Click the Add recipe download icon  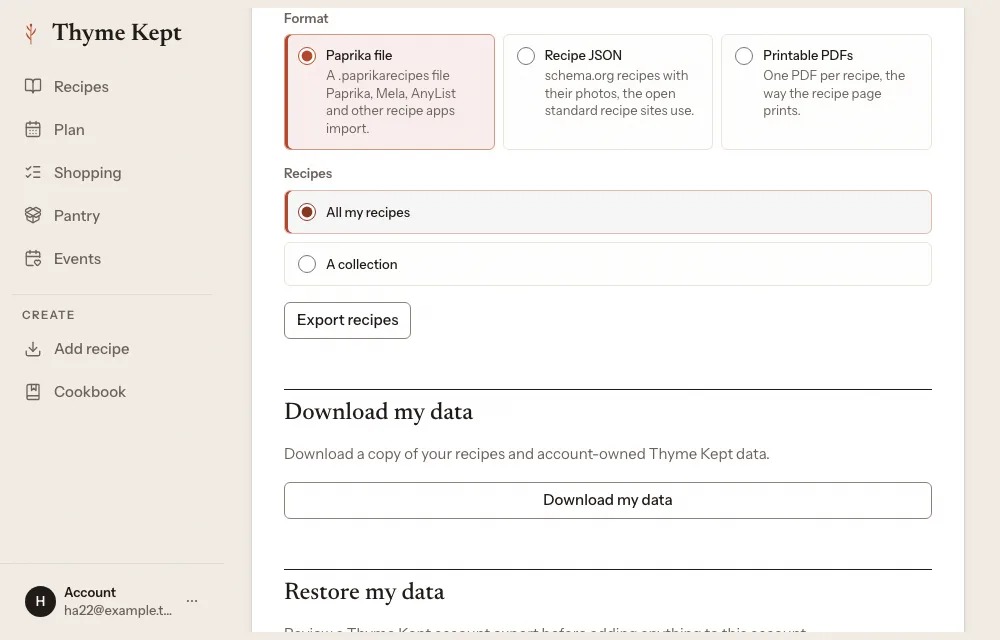click(33, 349)
